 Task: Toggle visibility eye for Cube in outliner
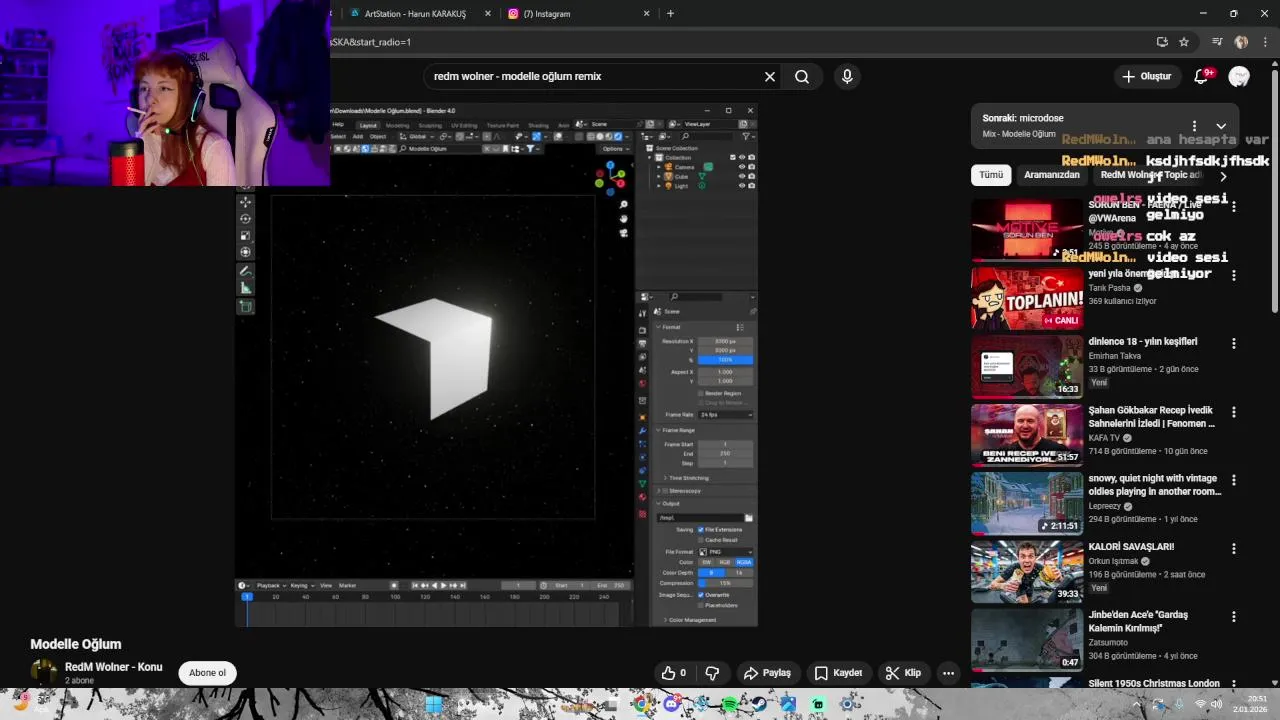coord(742,176)
